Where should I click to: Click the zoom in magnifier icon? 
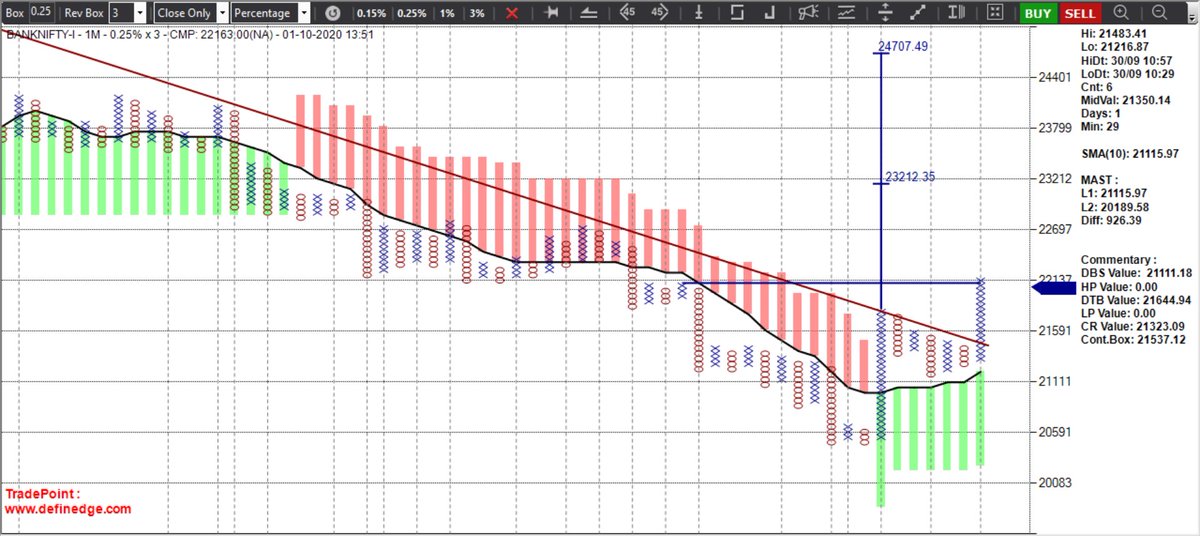[1121, 13]
